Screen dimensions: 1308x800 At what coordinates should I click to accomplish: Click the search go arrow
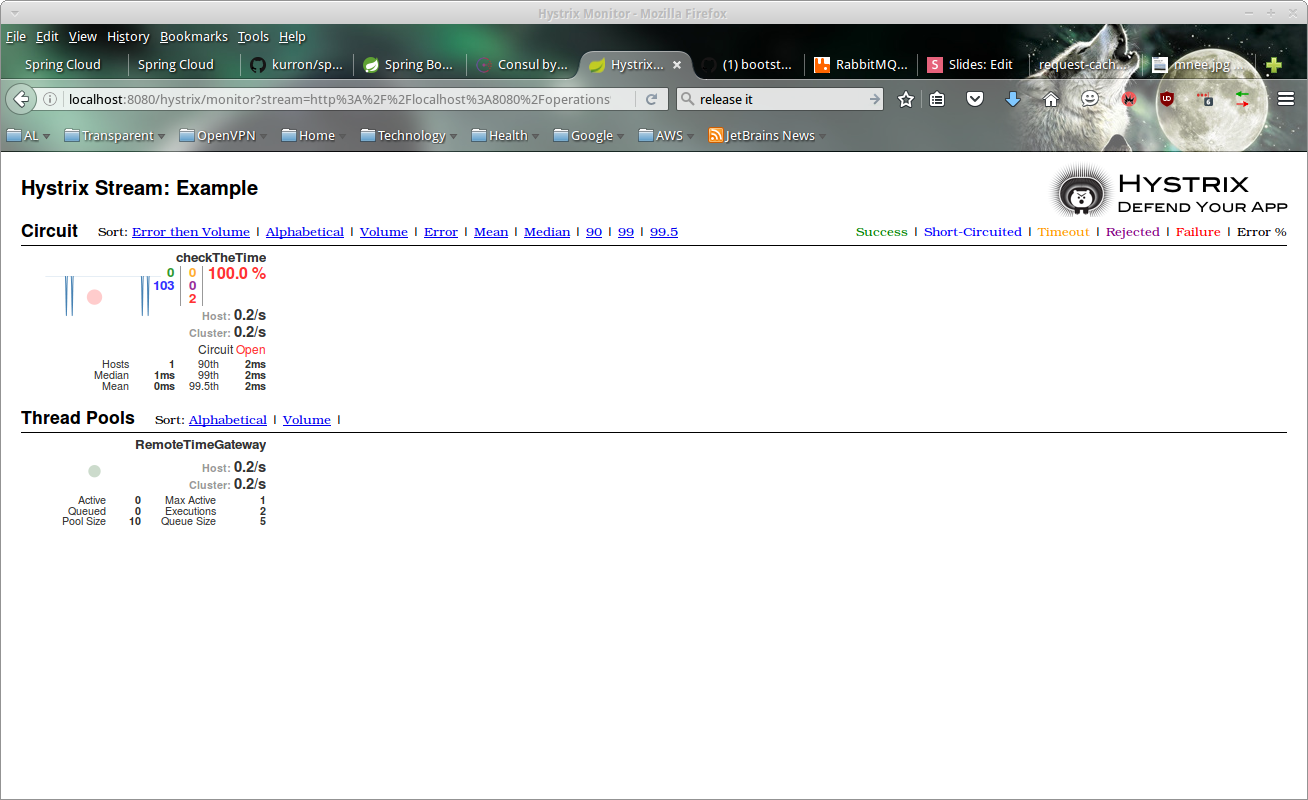tap(874, 99)
